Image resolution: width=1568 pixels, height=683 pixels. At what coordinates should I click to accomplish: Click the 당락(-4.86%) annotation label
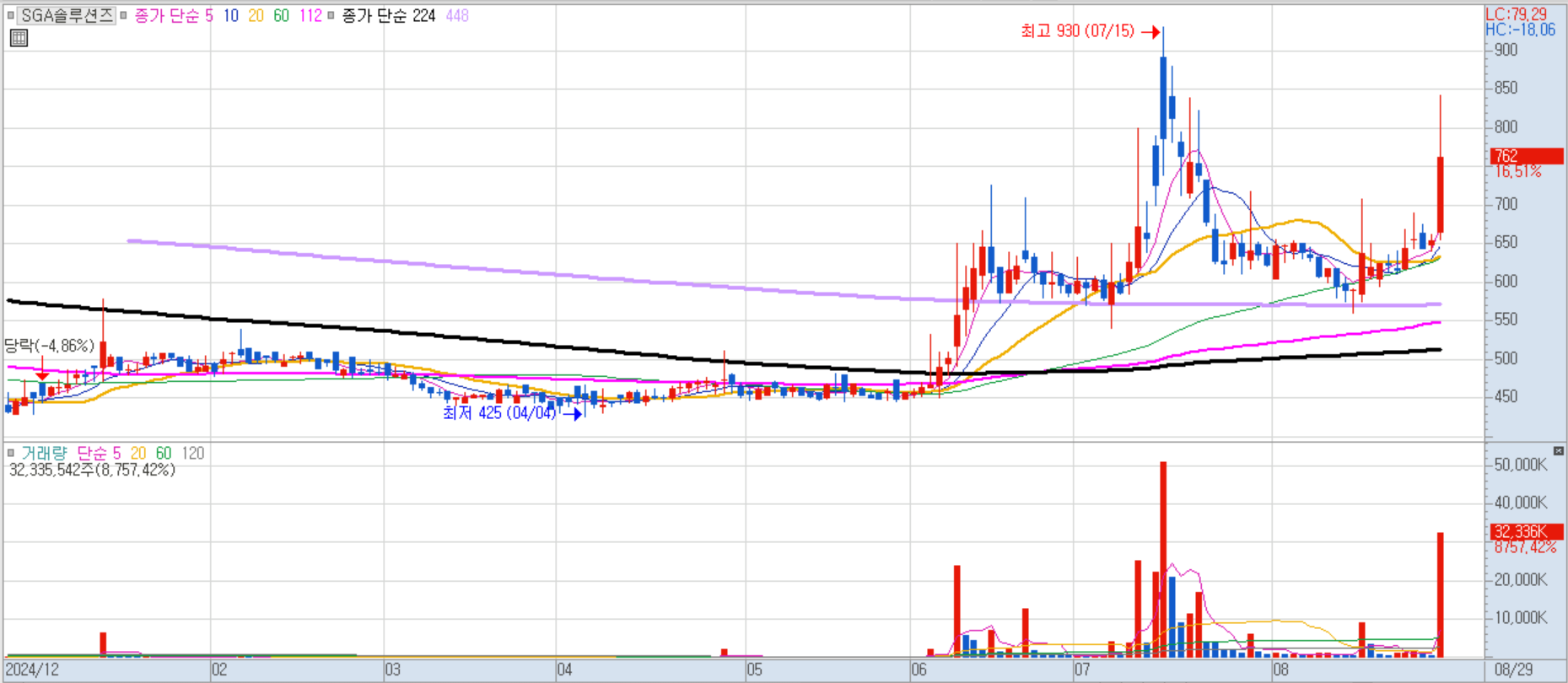(49, 345)
